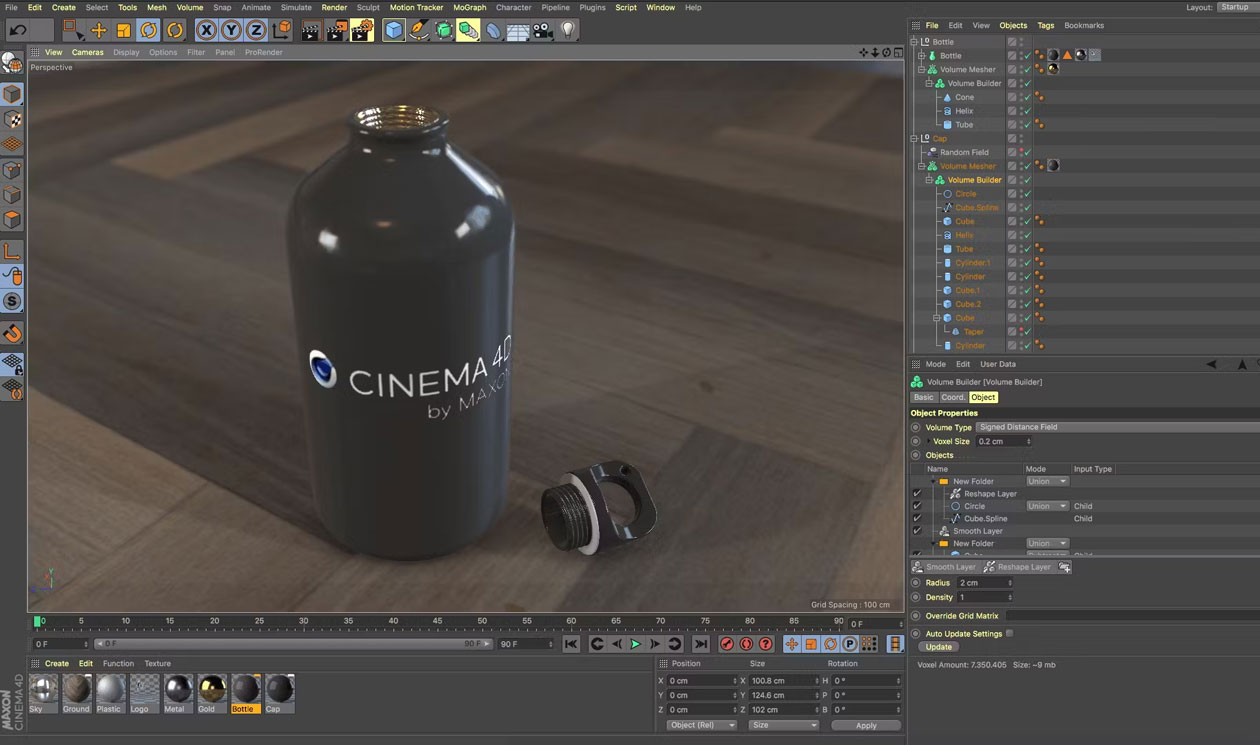The height and width of the screenshot is (745, 1260).
Task: Toggle enable checkmark for Cube.Spline object
Action: 1027,207
